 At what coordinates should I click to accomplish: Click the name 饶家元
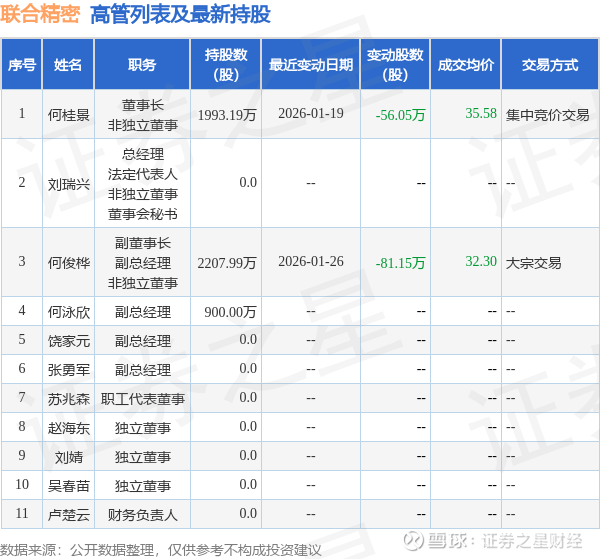(x=68, y=341)
